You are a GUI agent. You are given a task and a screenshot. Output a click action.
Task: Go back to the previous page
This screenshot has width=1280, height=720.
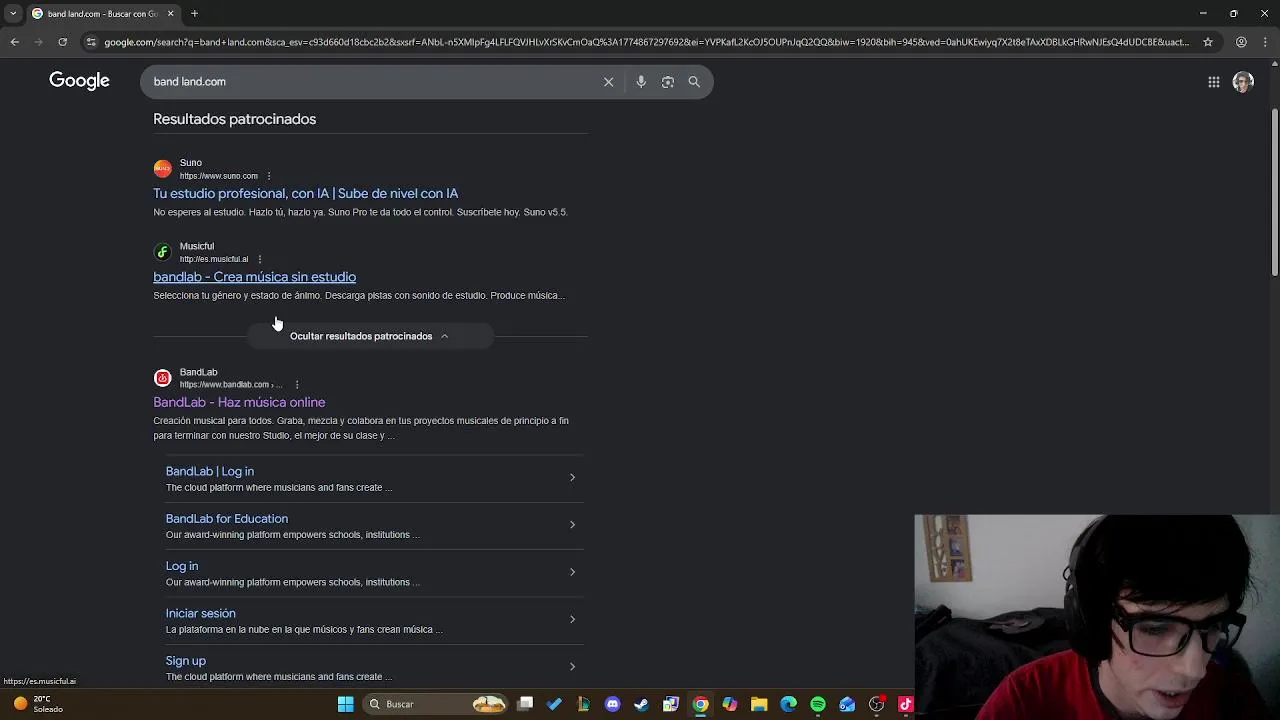coord(14,42)
